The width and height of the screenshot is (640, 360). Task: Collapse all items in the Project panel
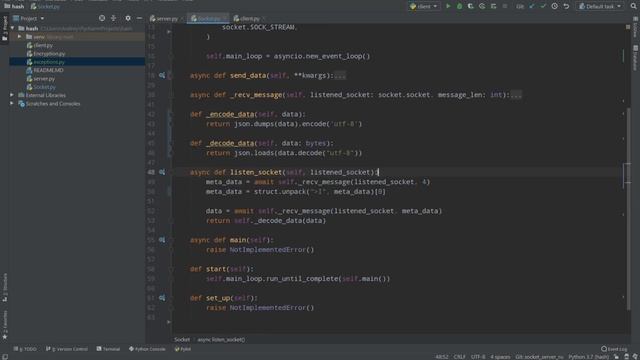point(113,18)
